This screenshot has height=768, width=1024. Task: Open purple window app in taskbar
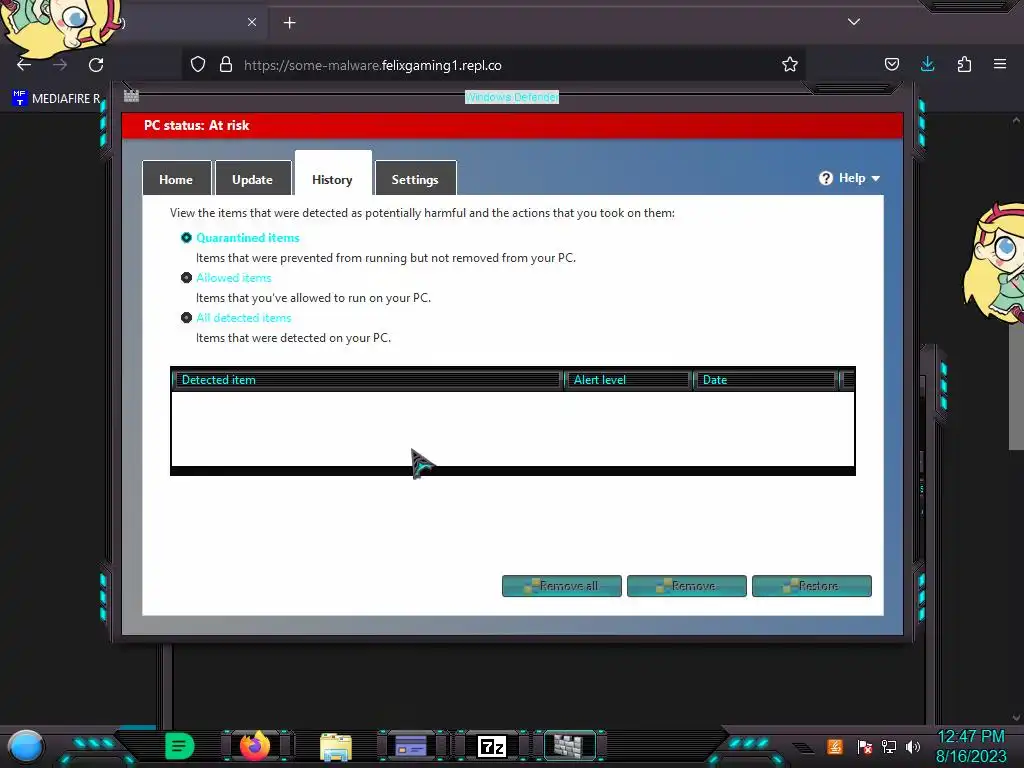411,746
